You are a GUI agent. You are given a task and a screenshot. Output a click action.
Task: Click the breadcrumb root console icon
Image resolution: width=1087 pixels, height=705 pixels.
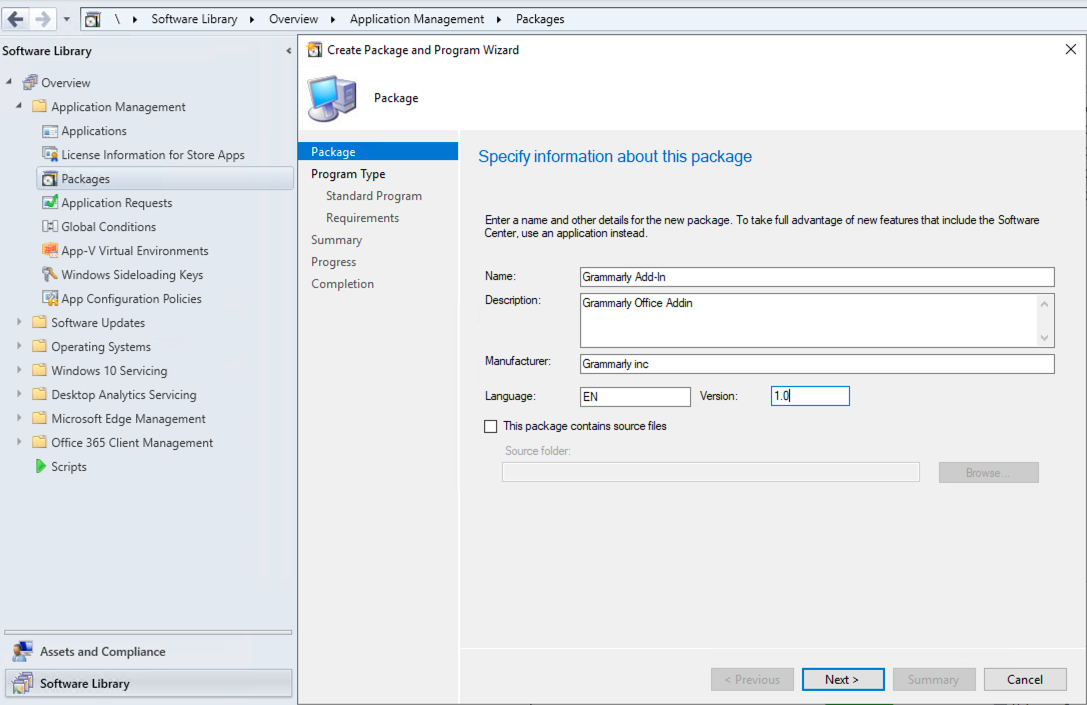tap(93, 19)
